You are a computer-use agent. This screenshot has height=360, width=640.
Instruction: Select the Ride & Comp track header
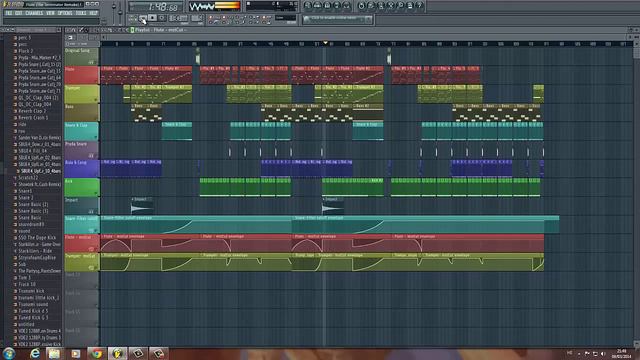81,168
